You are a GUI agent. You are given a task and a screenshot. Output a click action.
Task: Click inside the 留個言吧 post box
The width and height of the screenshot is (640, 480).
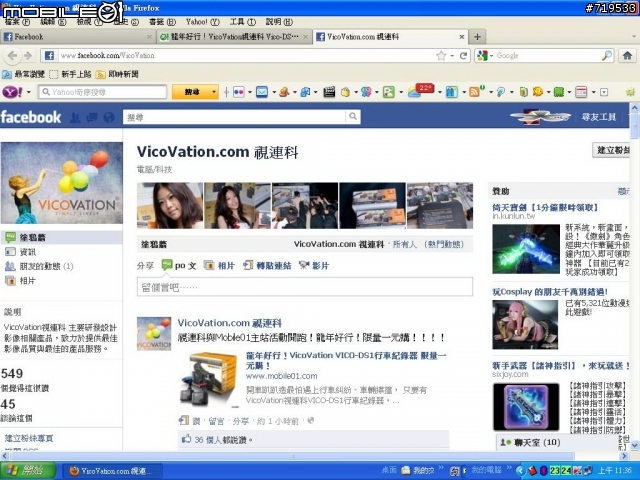point(305,287)
